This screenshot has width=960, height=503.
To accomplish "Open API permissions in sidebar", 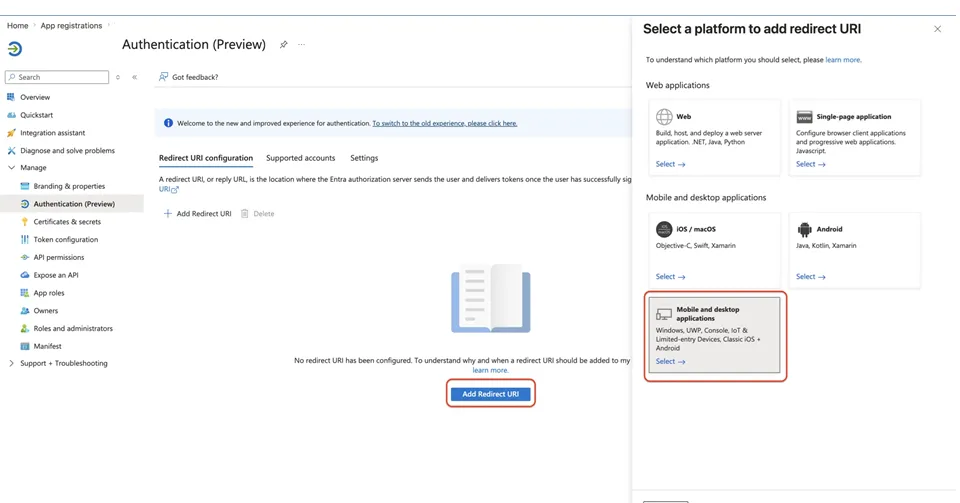I will pyautogui.click(x=59, y=257).
